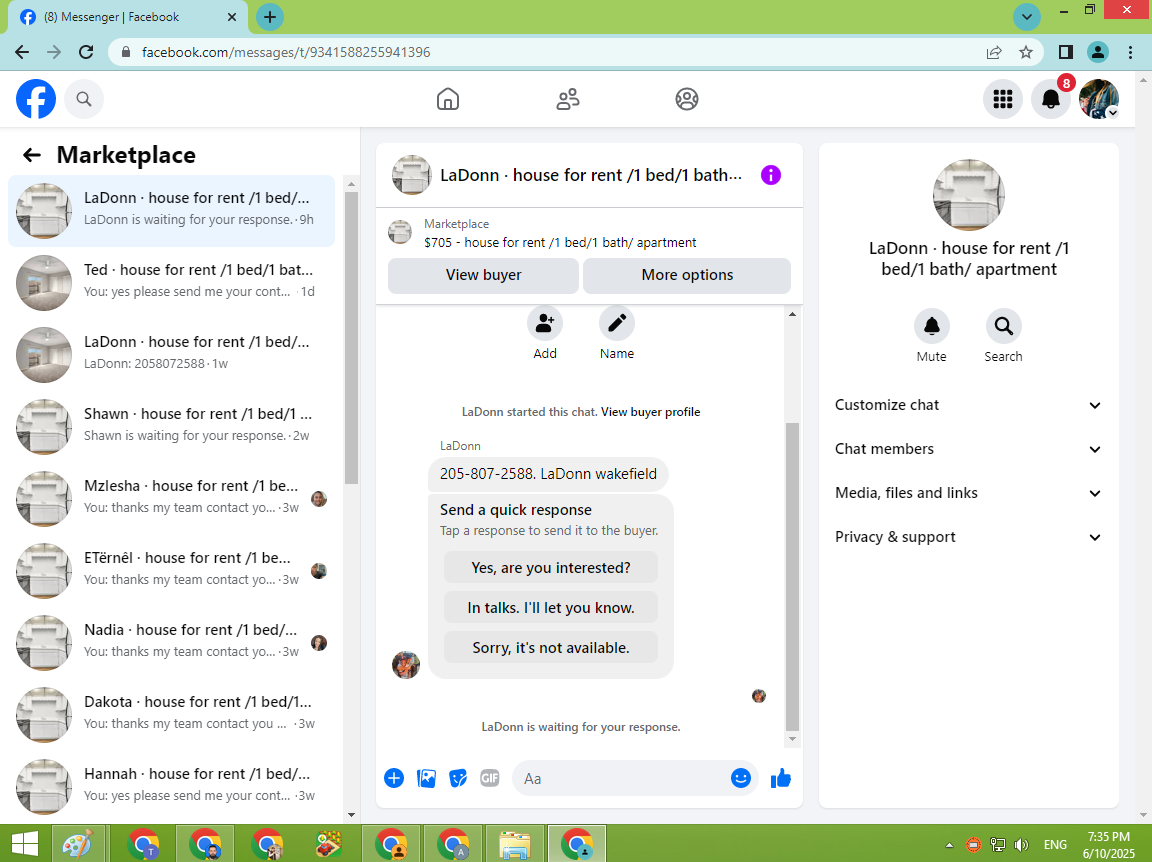Send a thumbs-up like
The height and width of the screenshot is (862, 1152).
[780, 777]
